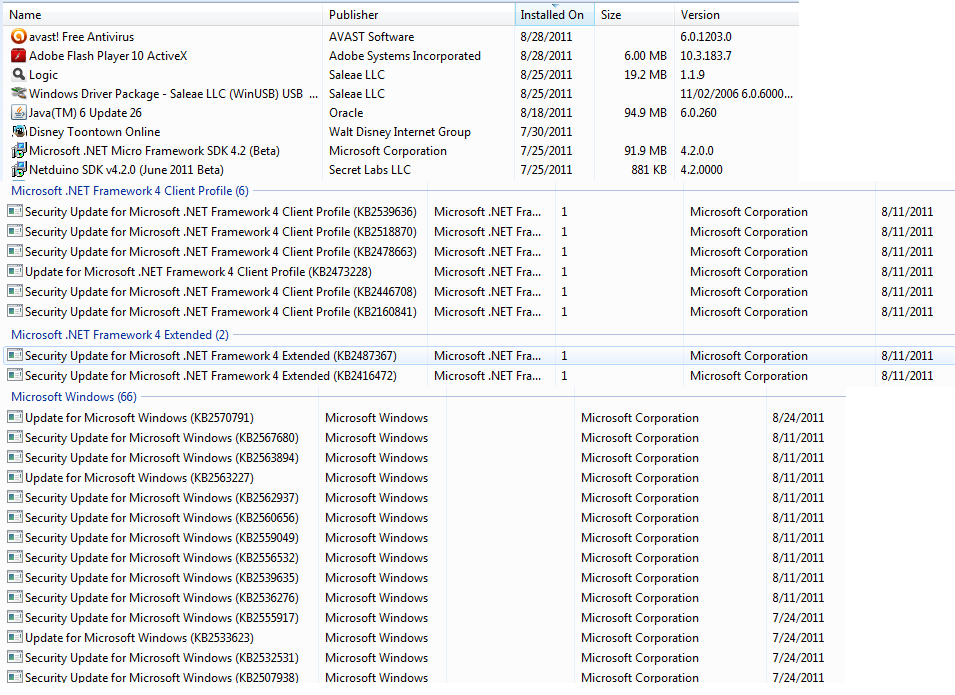Sort programs by the Version column header
The image size is (955, 695).
pos(736,15)
